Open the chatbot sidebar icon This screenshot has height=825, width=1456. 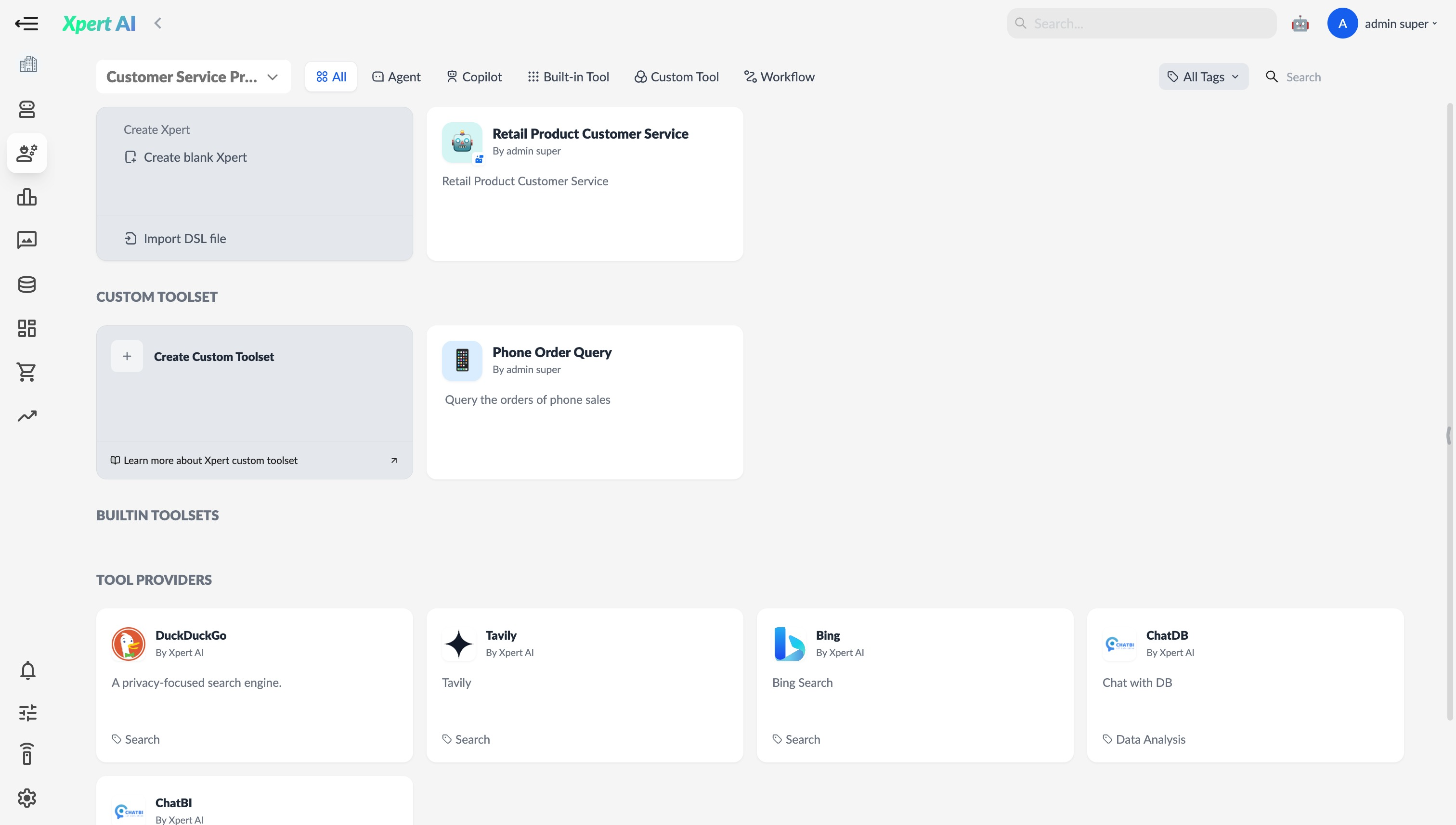[26, 109]
